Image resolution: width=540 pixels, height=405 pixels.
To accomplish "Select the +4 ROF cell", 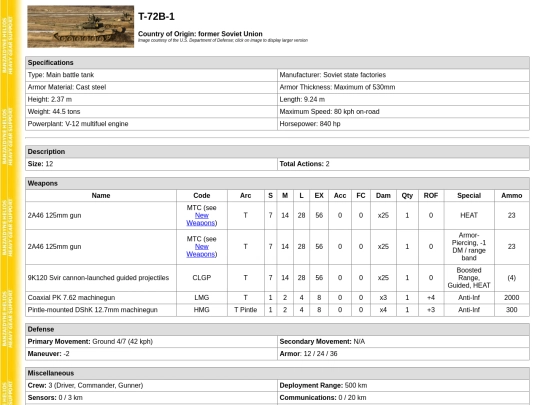I will click(x=431, y=298).
